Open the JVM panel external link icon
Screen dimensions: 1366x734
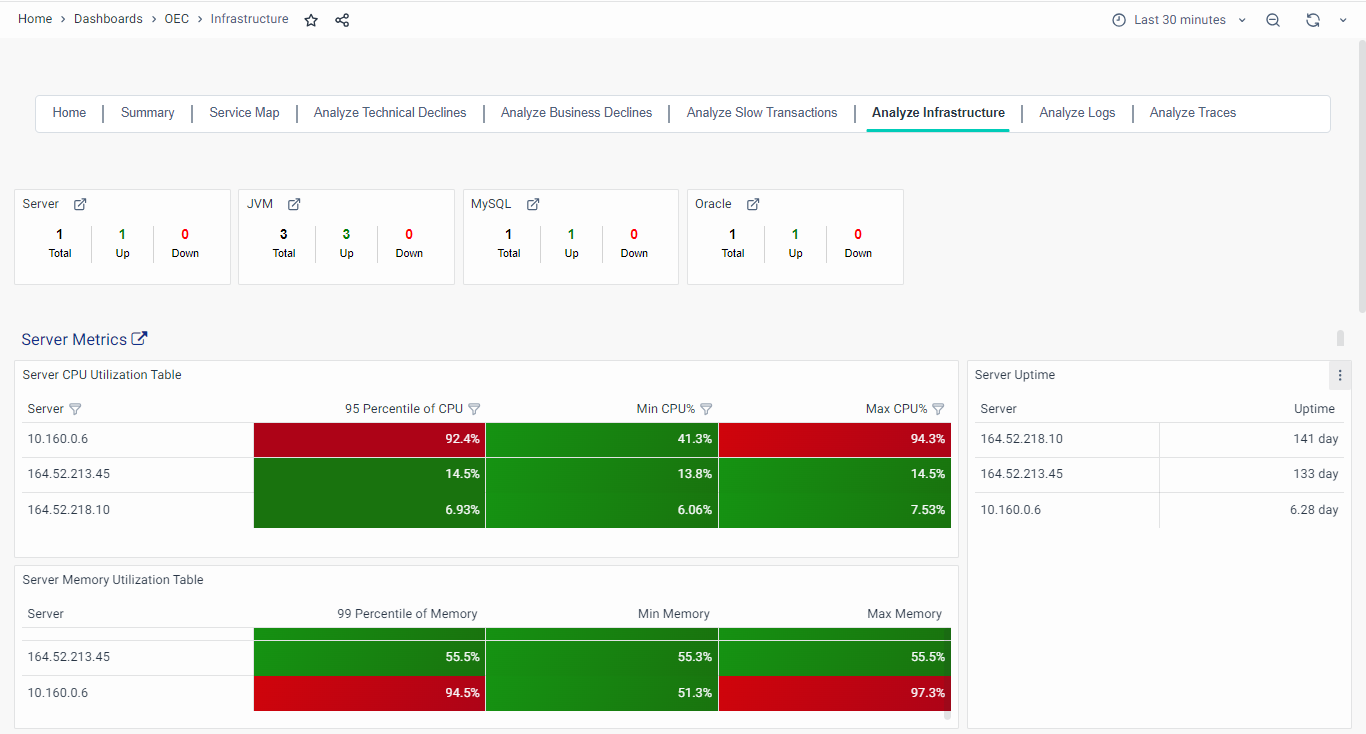[x=294, y=204]
